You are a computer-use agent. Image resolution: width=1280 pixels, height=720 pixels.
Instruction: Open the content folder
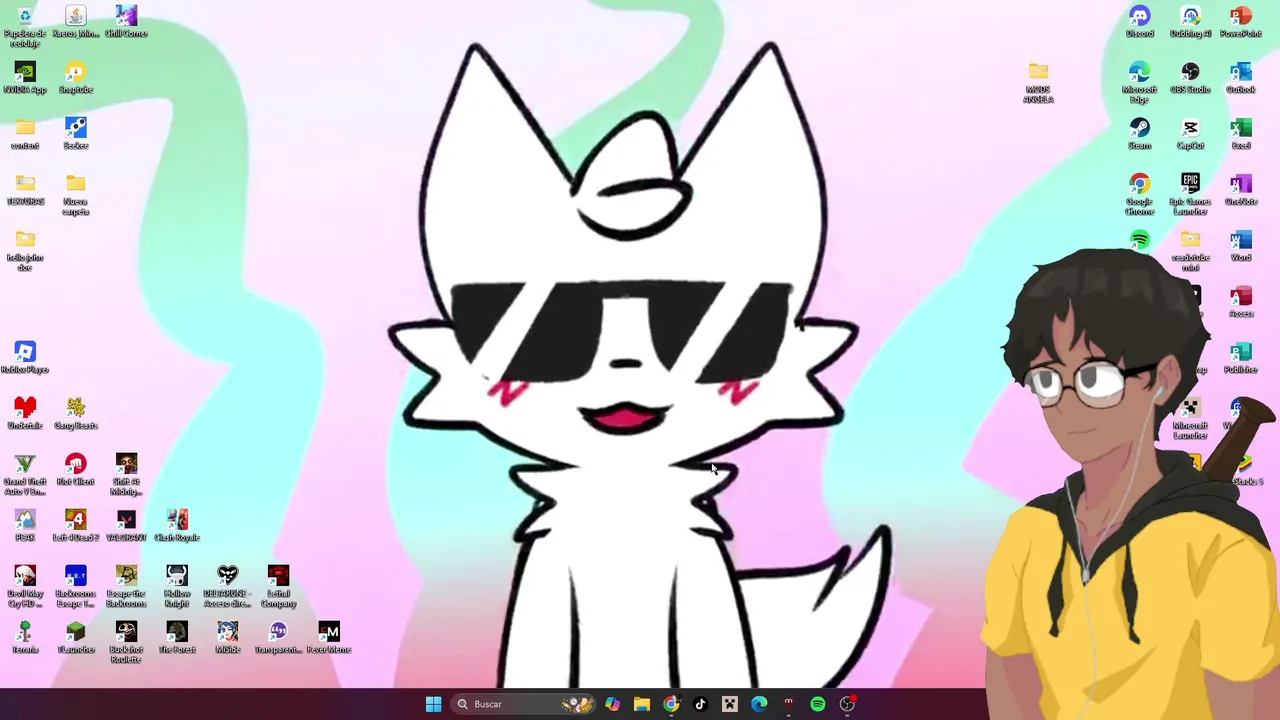pos(25,134)
